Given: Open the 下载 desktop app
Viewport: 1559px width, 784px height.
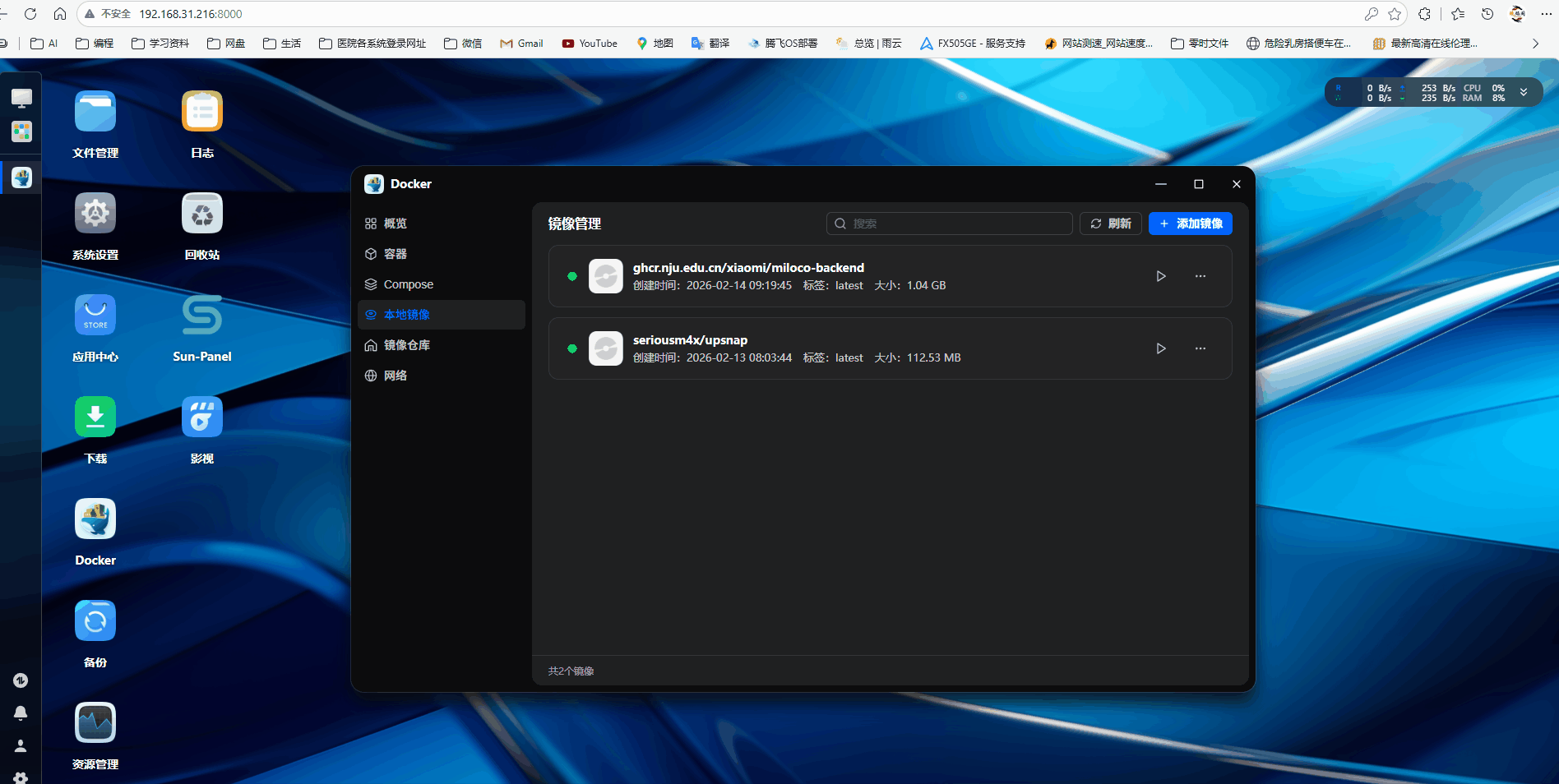Looking at the screenshot, I should pos(95,417).
